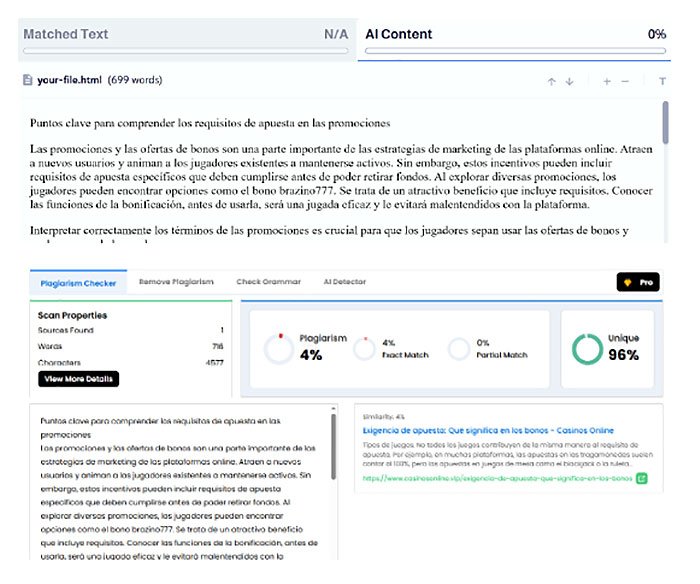Click the up arrow to go to previous match
This screenshot has width=700, height=584.
[551, 81]
